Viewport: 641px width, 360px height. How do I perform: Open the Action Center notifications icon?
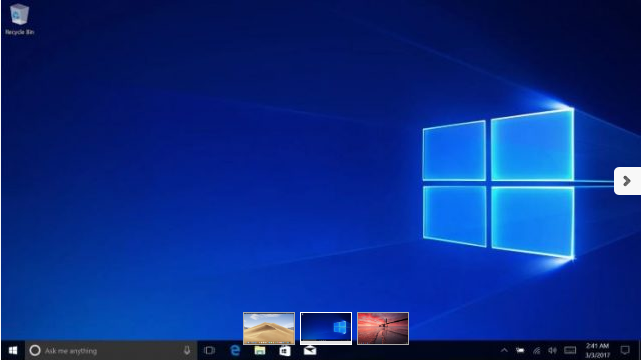[625, 350]
